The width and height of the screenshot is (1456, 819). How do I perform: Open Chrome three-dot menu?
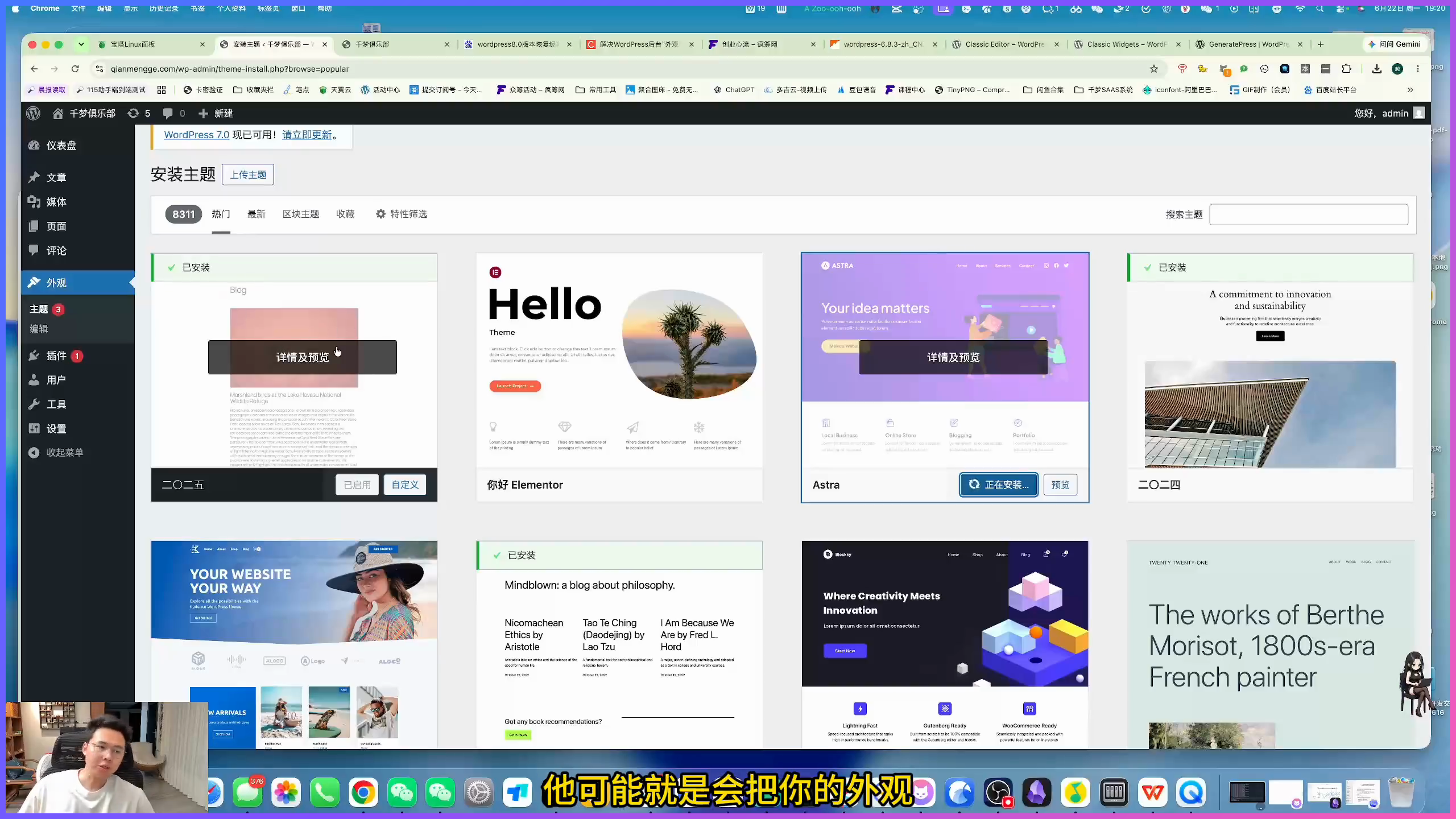point(1418,69)
